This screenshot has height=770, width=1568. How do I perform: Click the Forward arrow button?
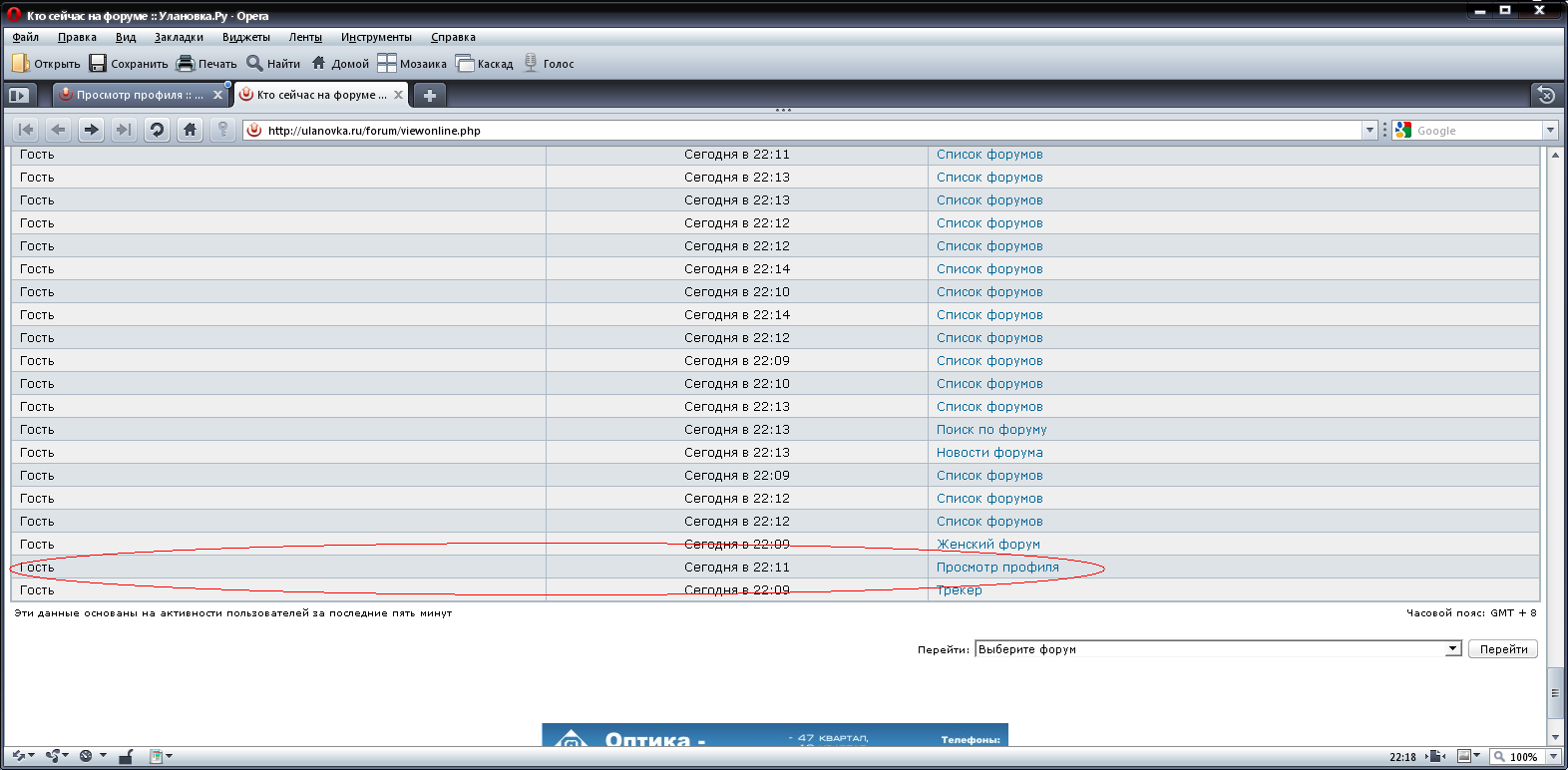(91, 130)
